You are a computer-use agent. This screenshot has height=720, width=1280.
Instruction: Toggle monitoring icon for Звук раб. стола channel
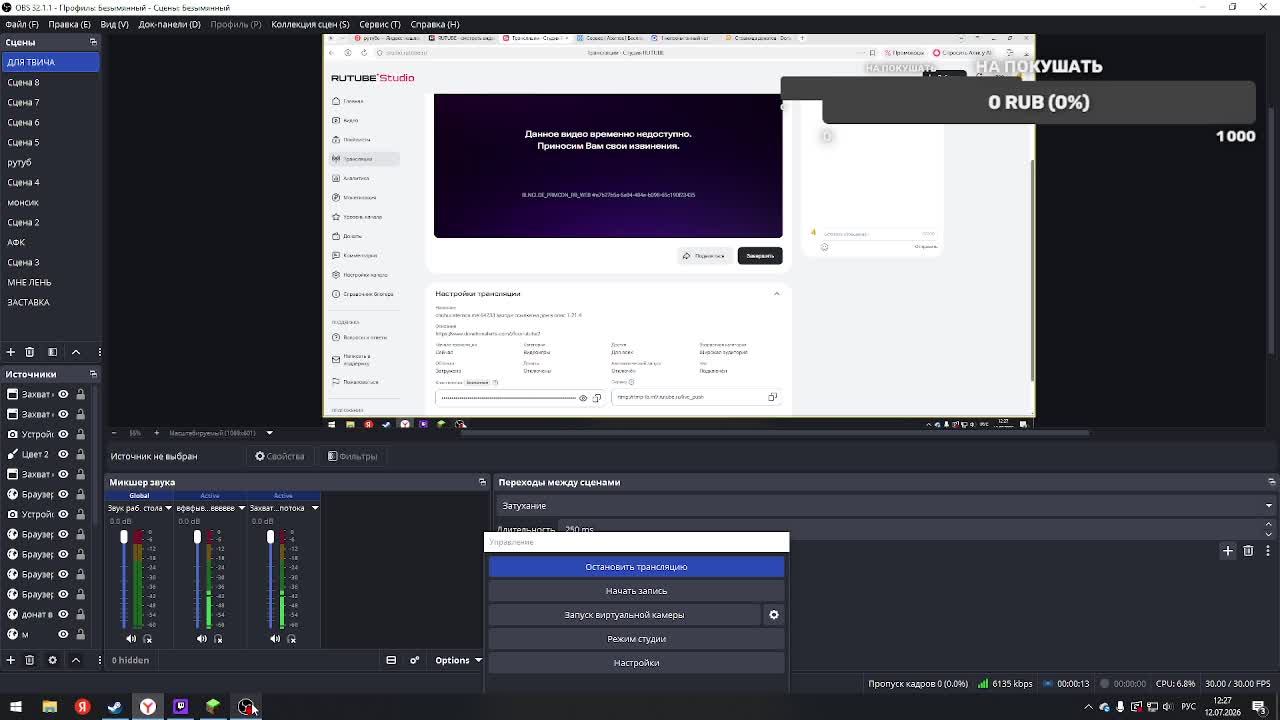click(x=147, y=639)
